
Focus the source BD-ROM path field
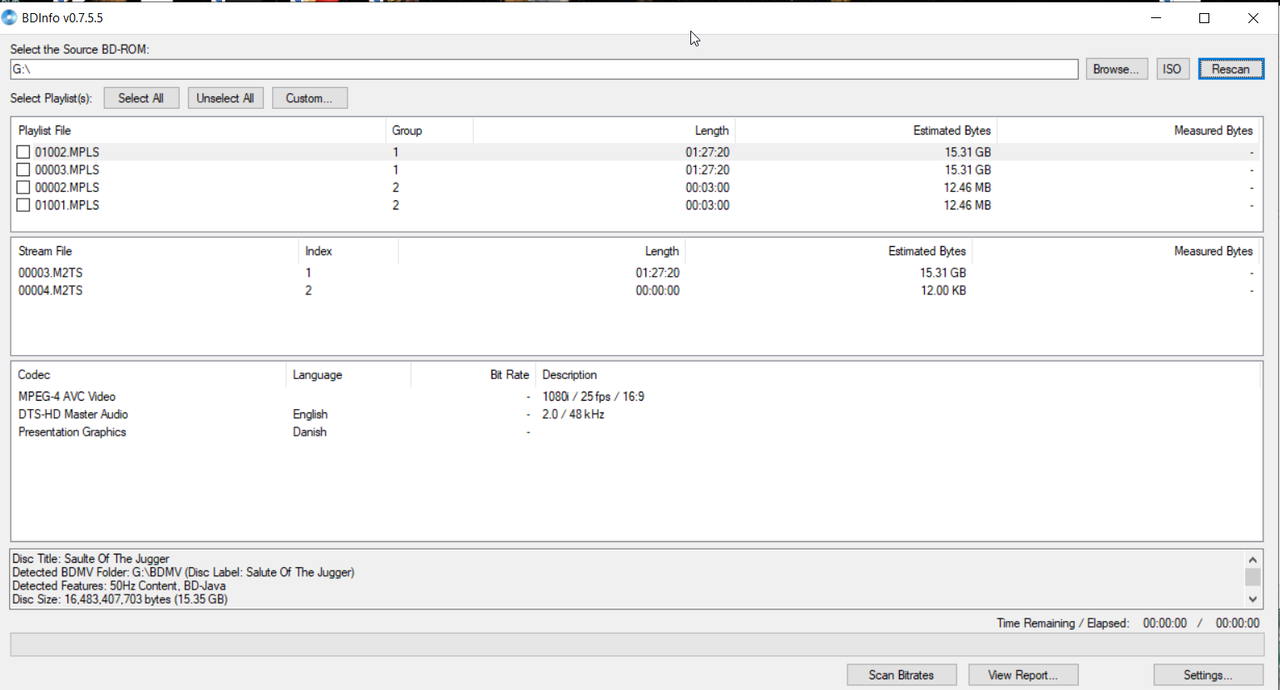coord(544,69)
